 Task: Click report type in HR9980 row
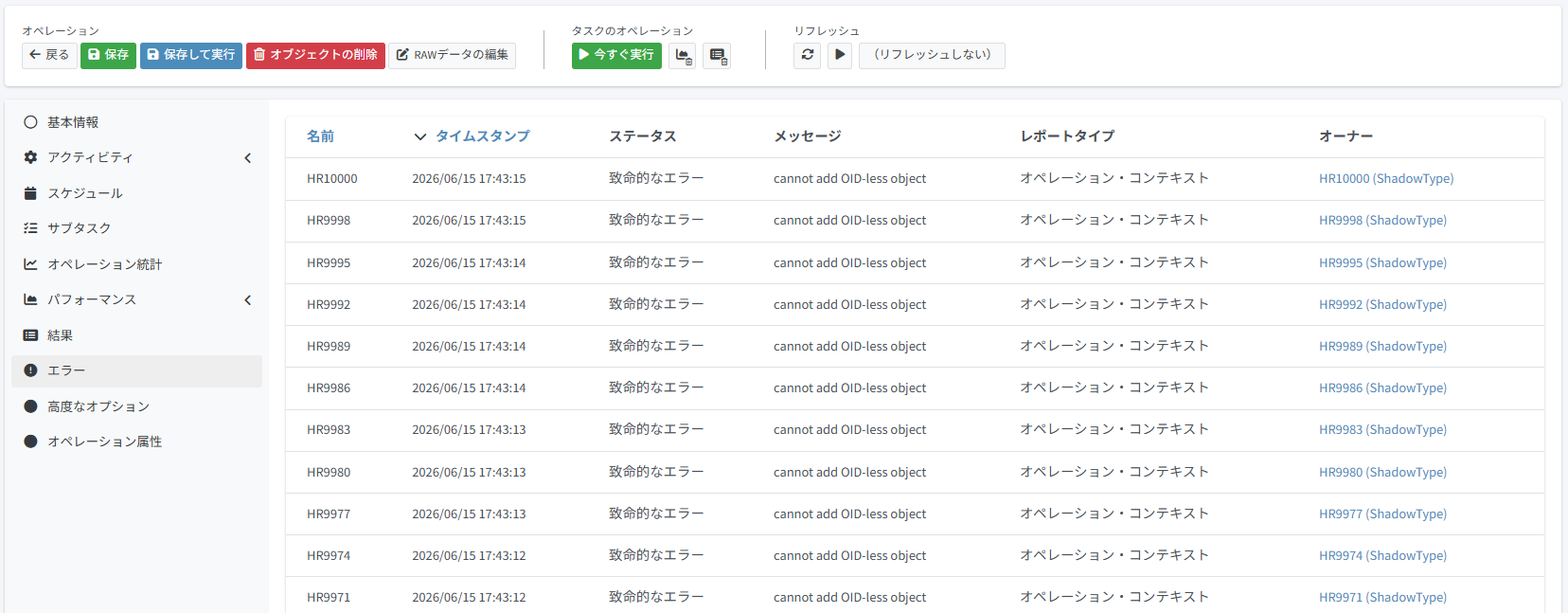tap(1114, 472)
